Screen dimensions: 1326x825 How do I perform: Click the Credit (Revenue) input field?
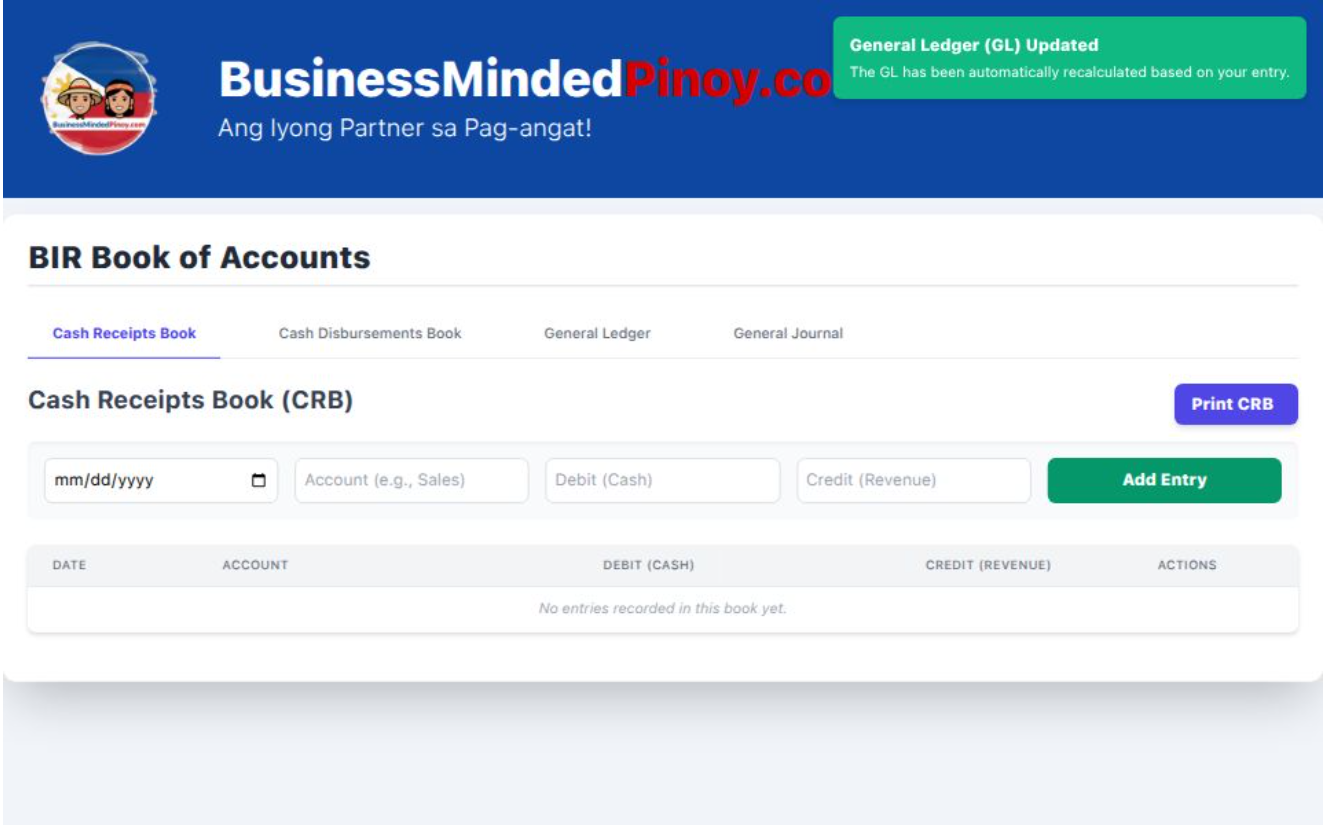[x=912, y=480]
